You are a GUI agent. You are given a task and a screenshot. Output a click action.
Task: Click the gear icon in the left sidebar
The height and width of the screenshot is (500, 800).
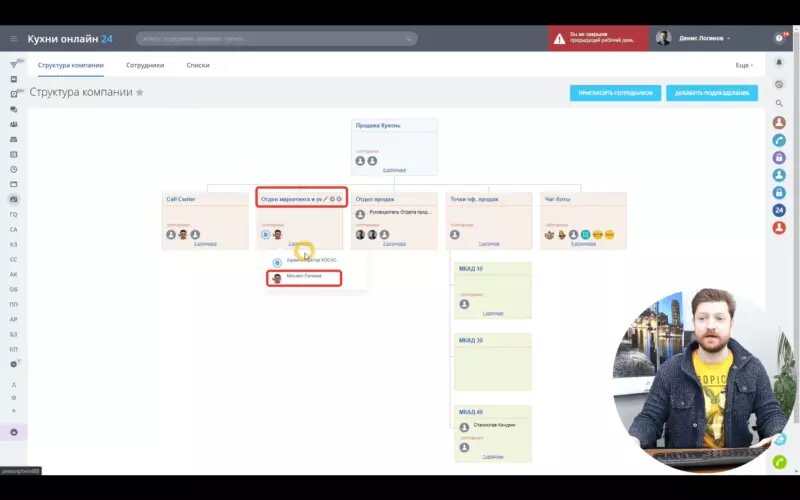(14, 397)
